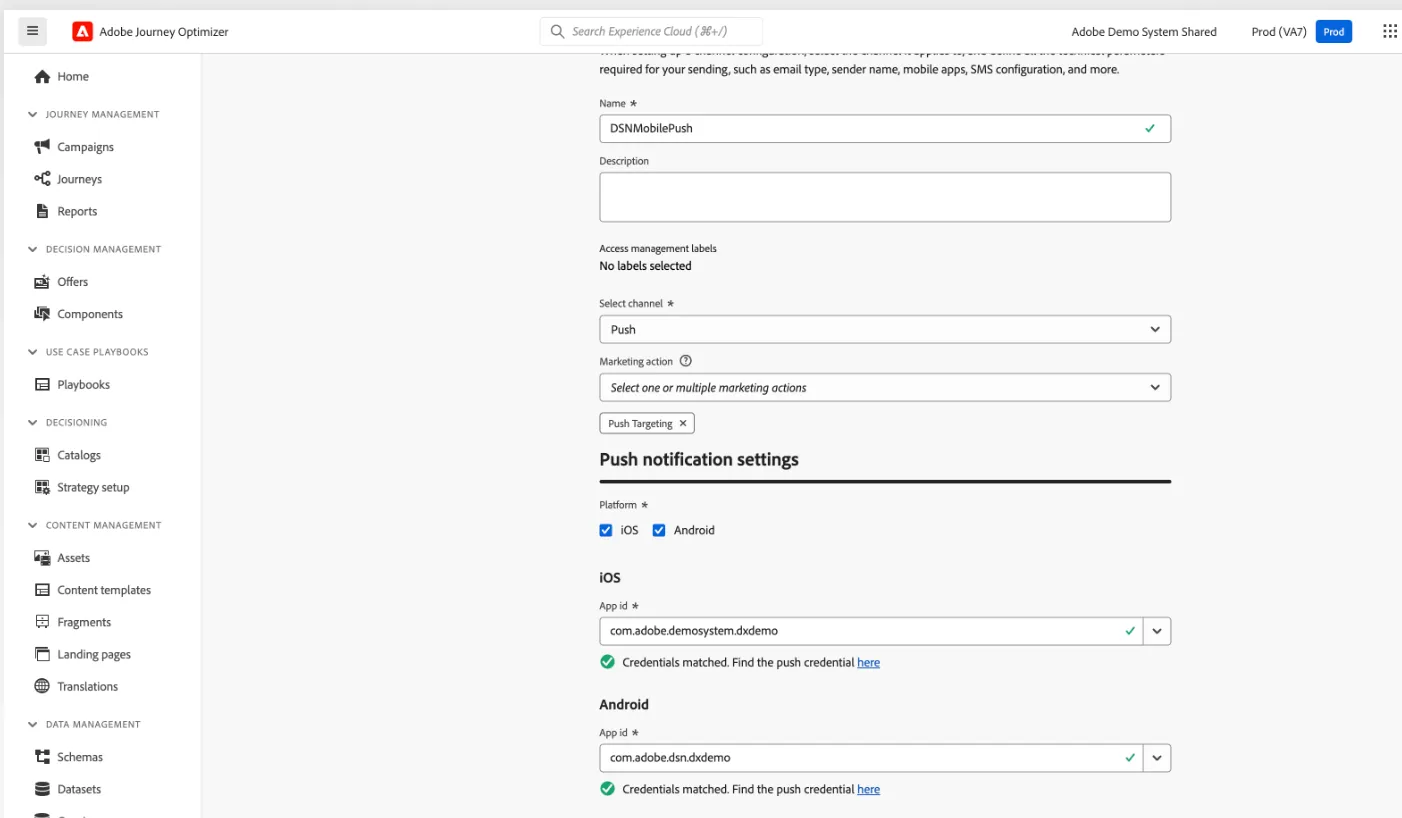
Task: Click the Campaigns megaphone icon
Action: (42, 147)
